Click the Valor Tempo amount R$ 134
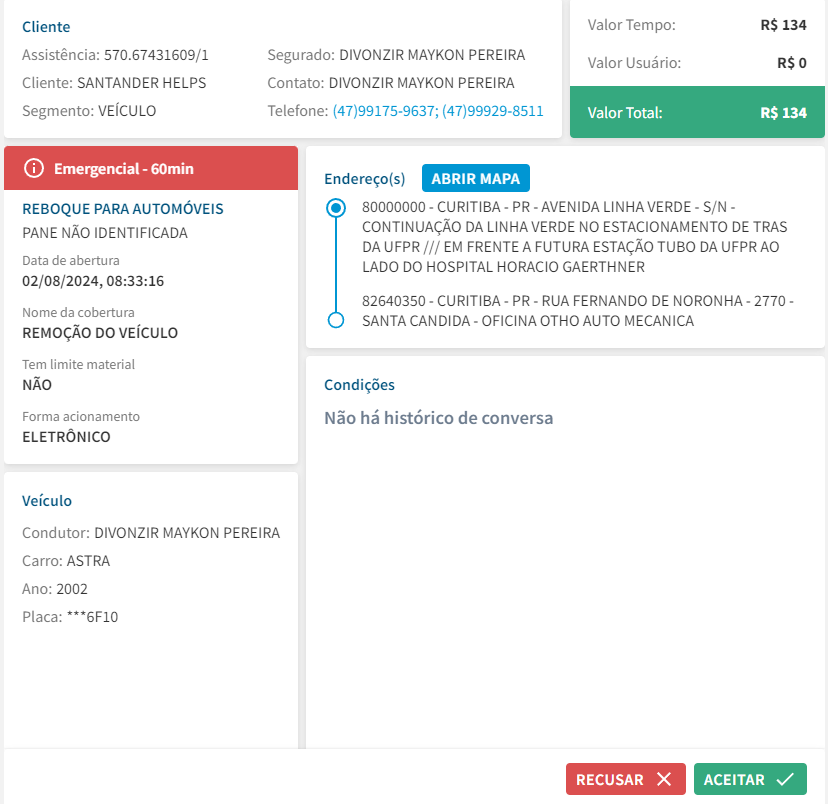The height and width of the screenshot is (804, 828). point(783,25)
